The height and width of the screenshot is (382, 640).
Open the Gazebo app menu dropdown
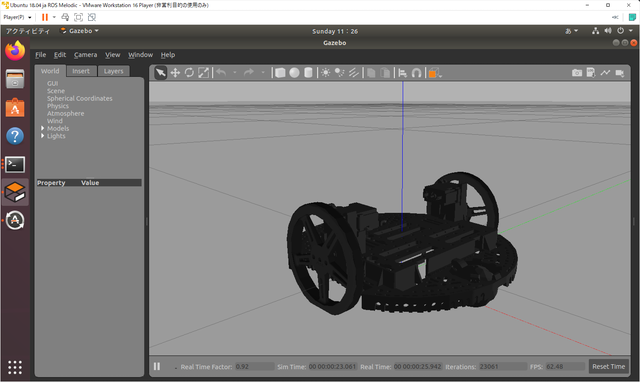click(80, 31)
